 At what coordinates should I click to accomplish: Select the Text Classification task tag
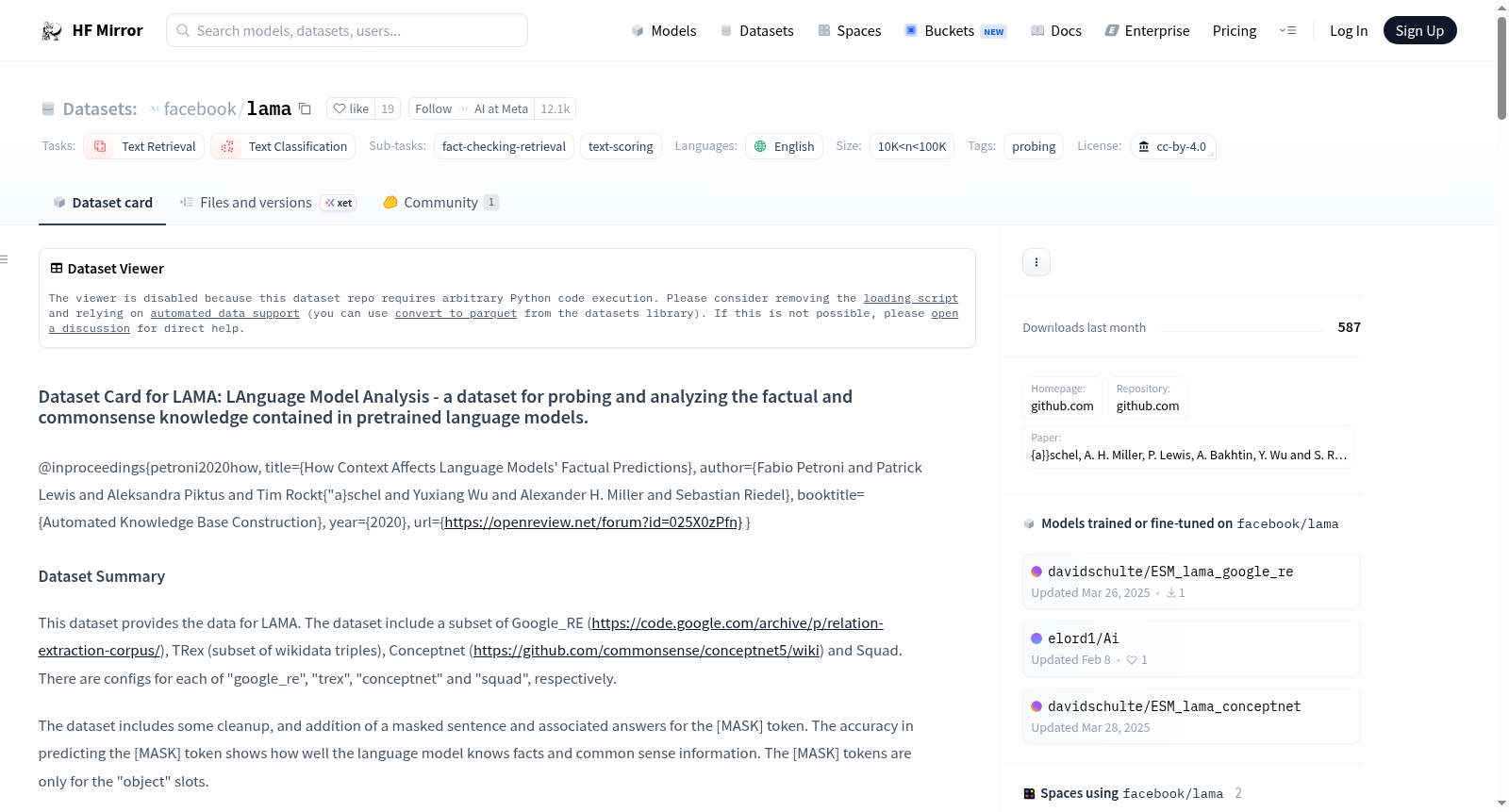click(283, 146)
